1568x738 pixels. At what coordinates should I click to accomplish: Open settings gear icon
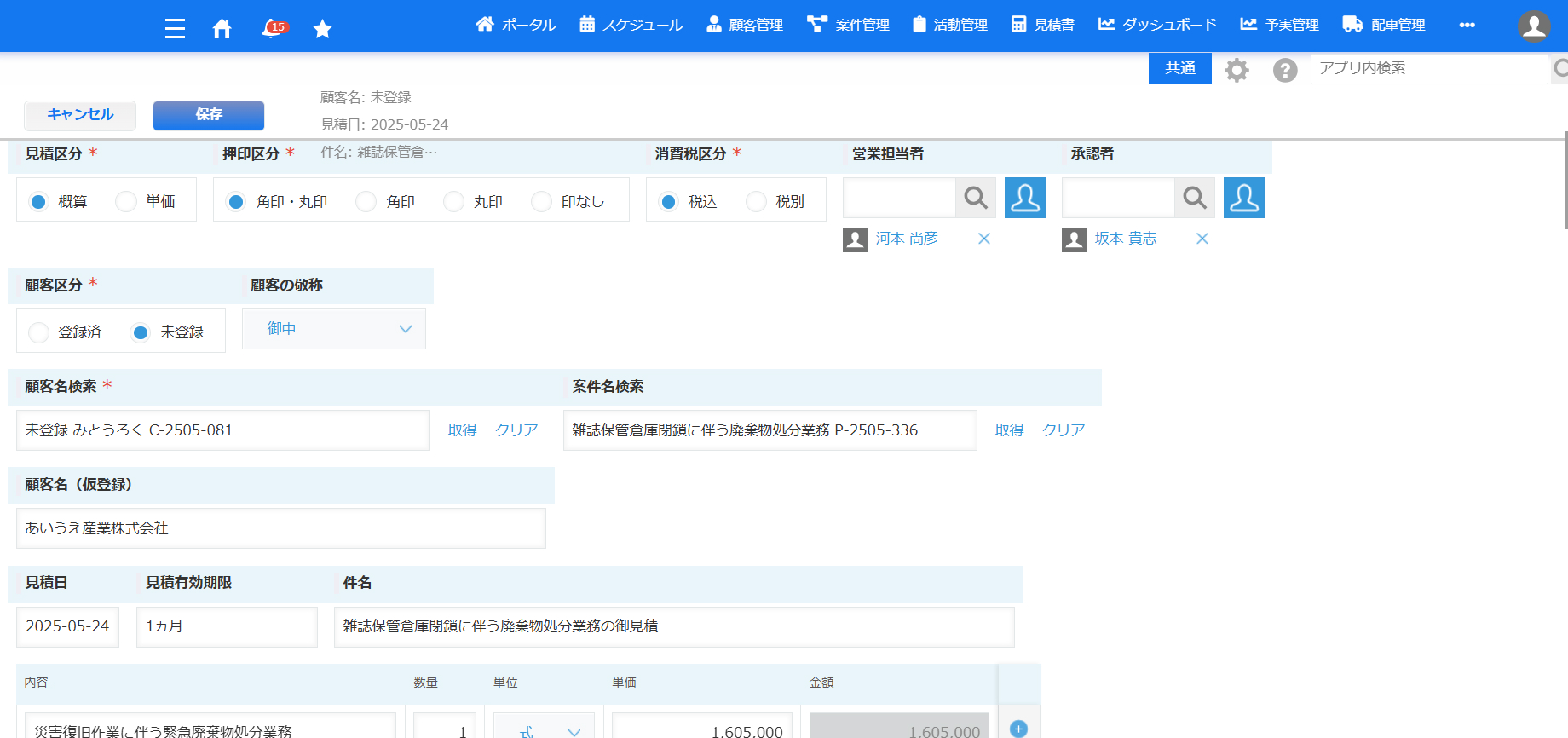pyautogui.click(x=1237, y=70)
